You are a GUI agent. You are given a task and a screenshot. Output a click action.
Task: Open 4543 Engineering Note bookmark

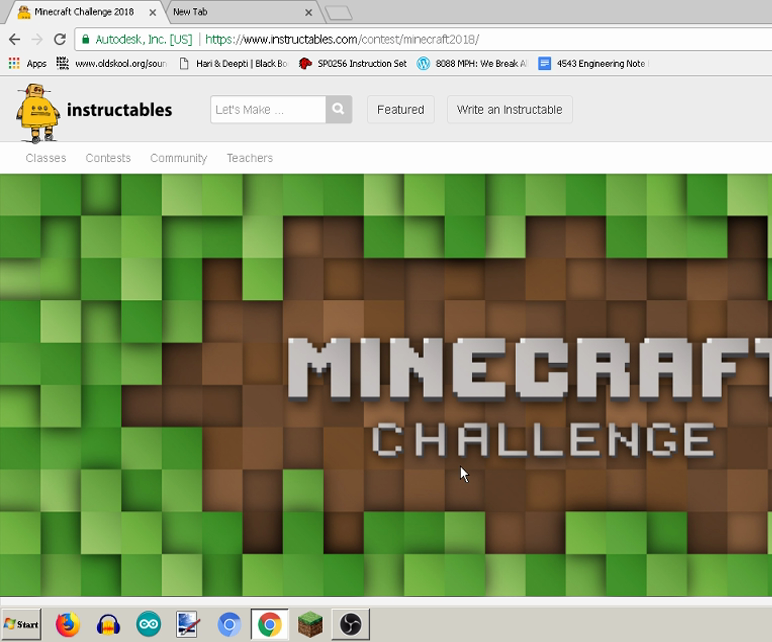[593, 64]
